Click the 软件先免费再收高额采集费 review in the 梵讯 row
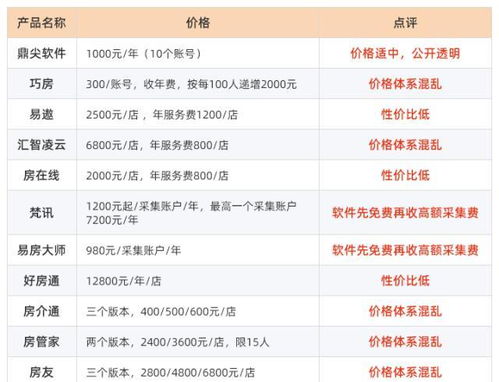 [x=405, y=213]
